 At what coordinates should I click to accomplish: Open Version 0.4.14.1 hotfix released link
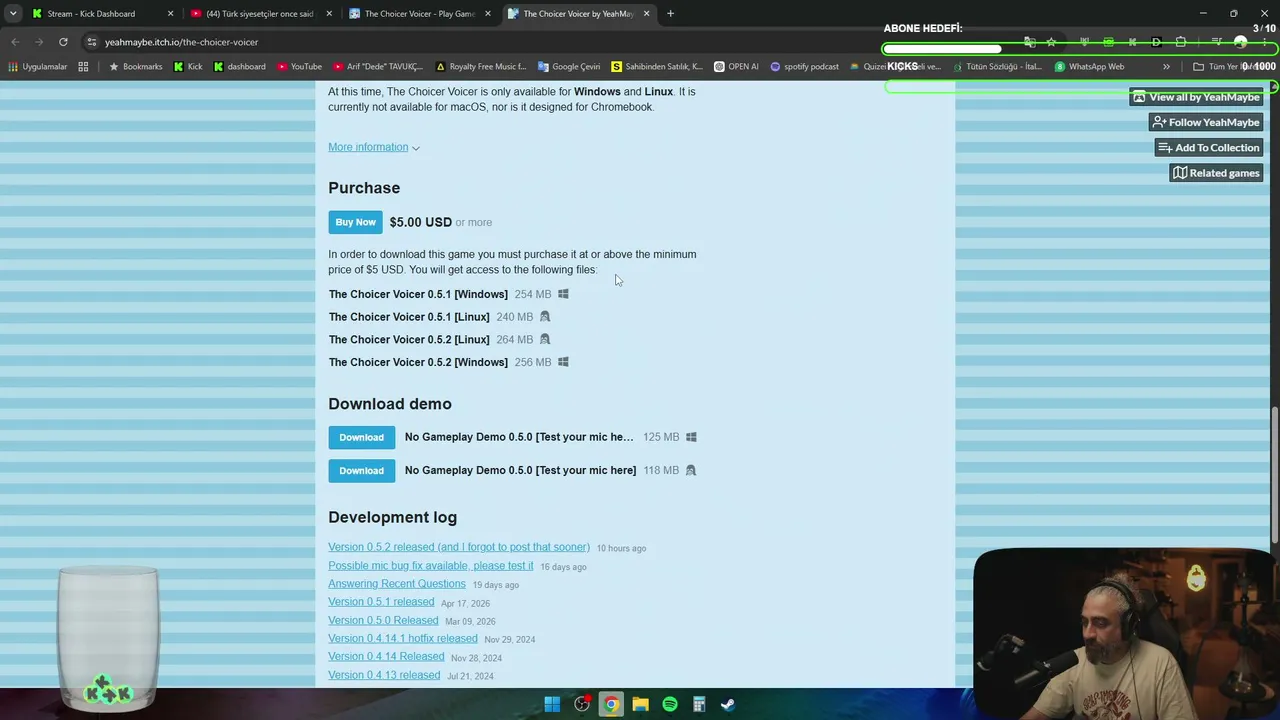coord(403,638)
